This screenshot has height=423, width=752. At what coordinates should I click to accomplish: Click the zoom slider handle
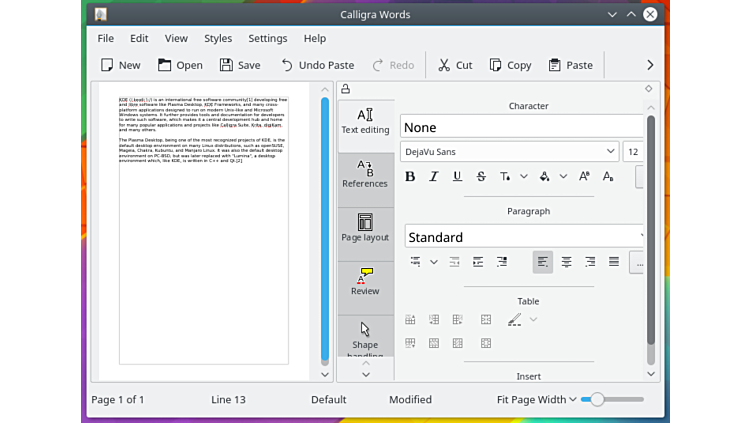click(597, 400)
